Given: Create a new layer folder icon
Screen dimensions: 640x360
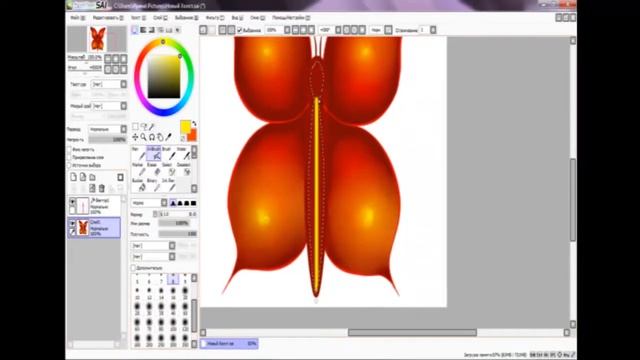Looking at the screenshot, I should point(93,177).
